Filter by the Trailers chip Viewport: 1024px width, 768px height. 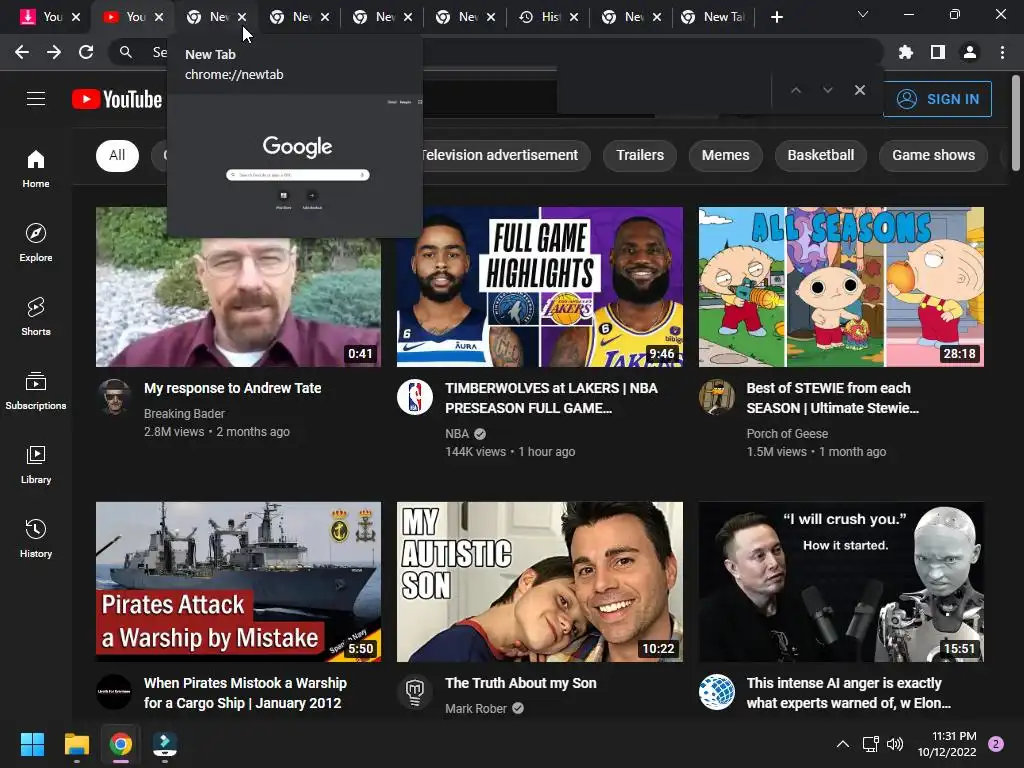coord(640,155)
